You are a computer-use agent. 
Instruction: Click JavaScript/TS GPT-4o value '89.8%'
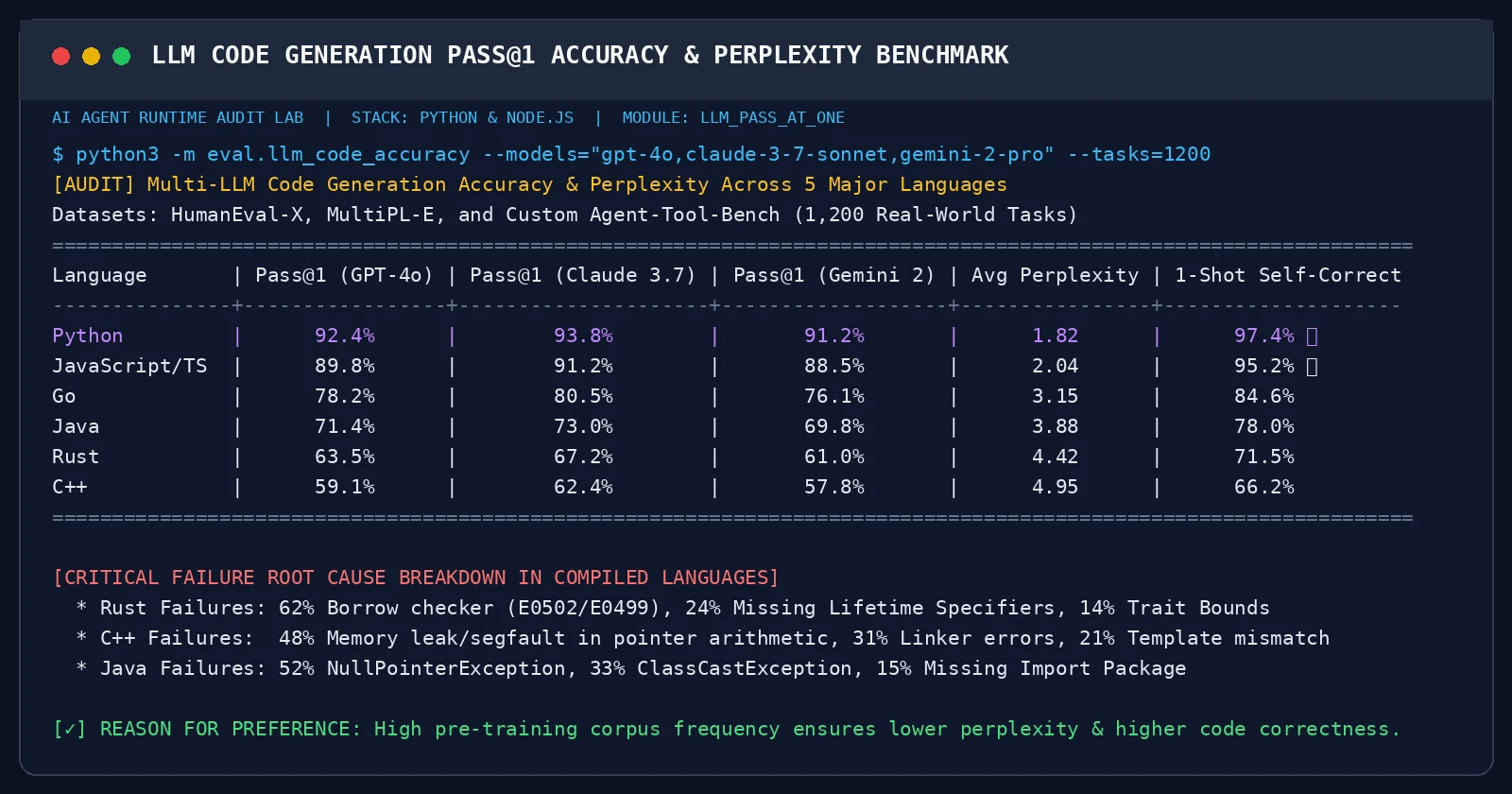[x=345, y=366]
